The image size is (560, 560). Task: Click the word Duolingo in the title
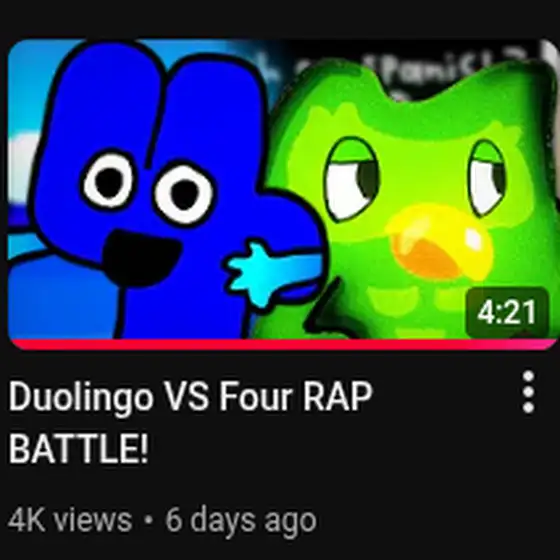[81, 398]
